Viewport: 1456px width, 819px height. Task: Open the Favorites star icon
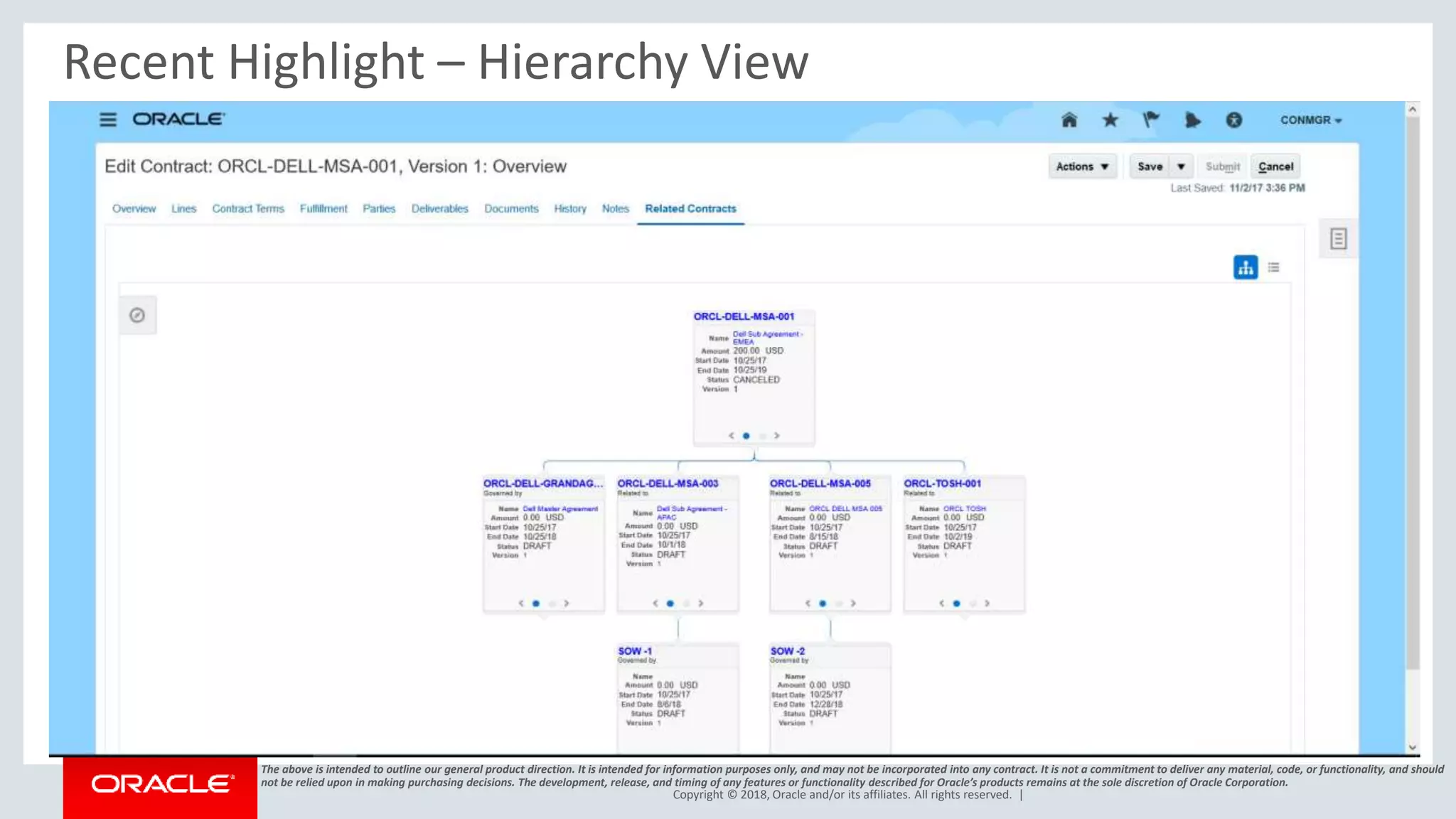[x=1110, y=119]
